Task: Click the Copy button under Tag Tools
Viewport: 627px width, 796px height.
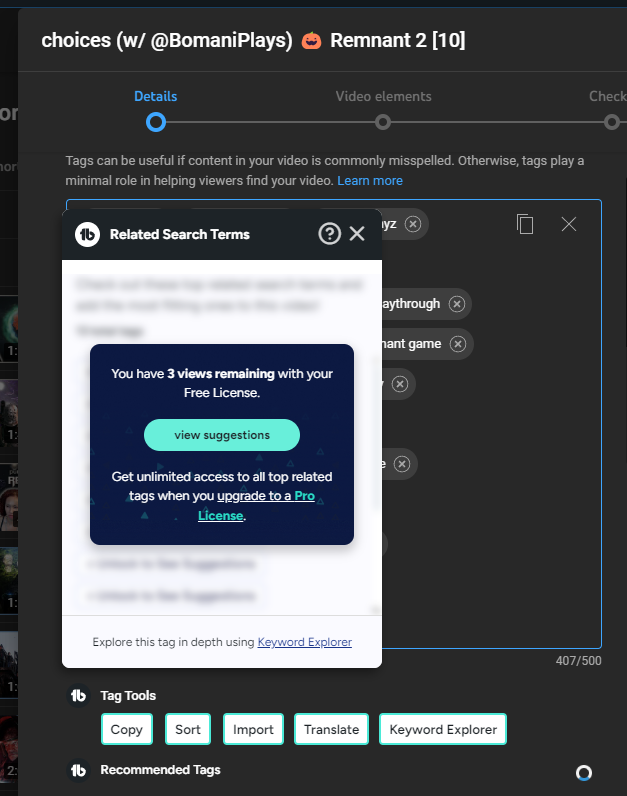Action: tap(127, 729)
